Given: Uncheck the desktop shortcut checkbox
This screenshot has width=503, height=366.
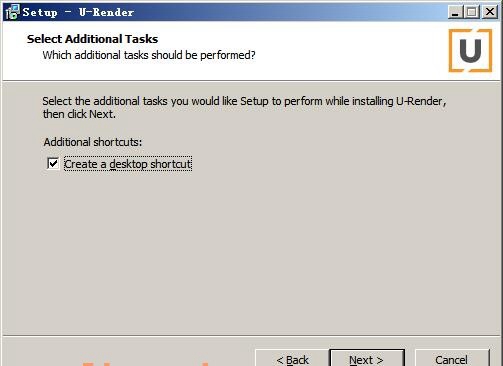Looking at the screenshot, I should point(53,164).
